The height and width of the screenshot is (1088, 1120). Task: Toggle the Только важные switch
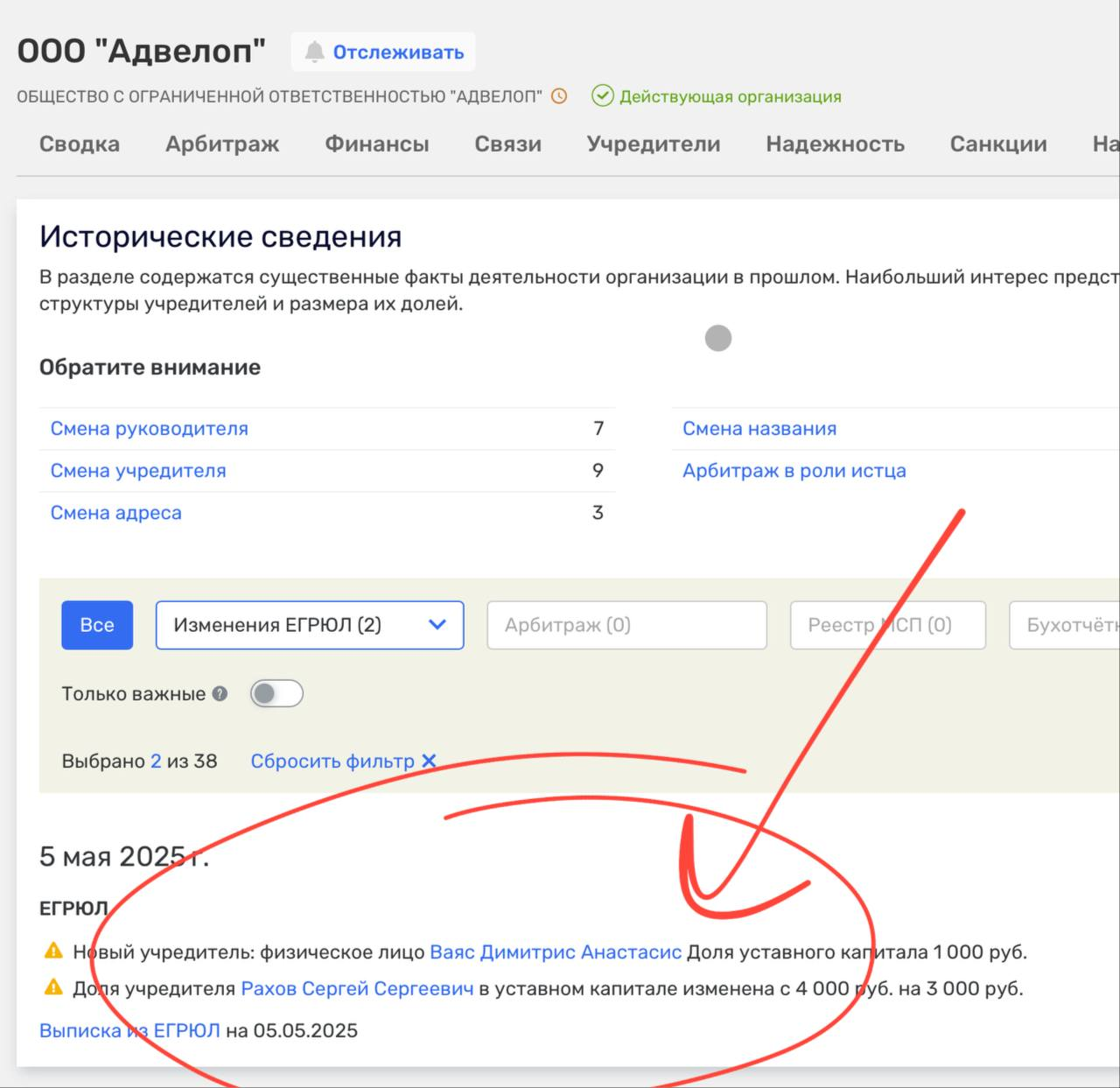pyautogui.click(x=276, y=694)
